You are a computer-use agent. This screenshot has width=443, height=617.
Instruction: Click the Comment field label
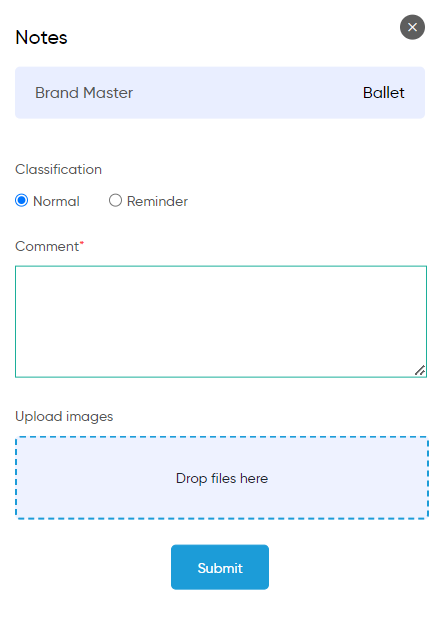(47, 247)
